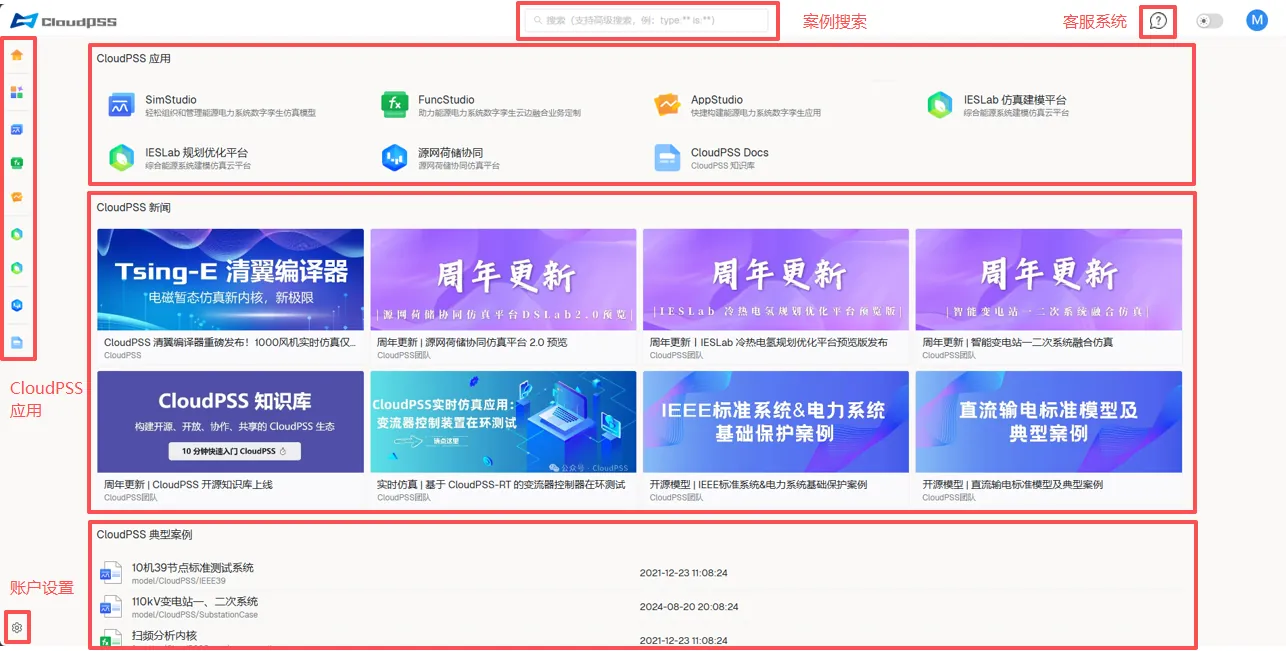Open case 110kV变电站一、二次系统
Screen dimensions: 1286x651
tap(195, 602)
